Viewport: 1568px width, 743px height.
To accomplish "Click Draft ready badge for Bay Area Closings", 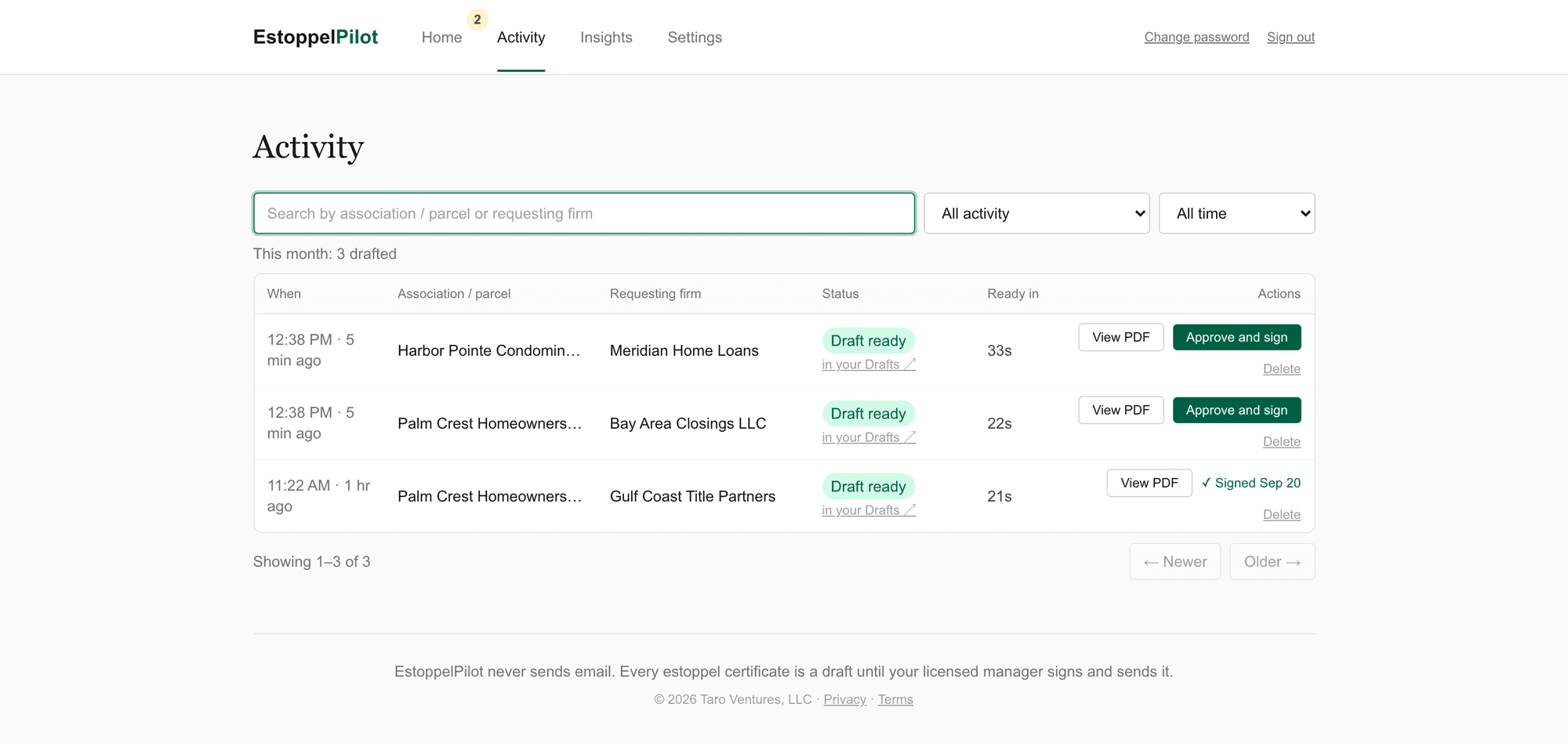I will [x=868, y=414].
